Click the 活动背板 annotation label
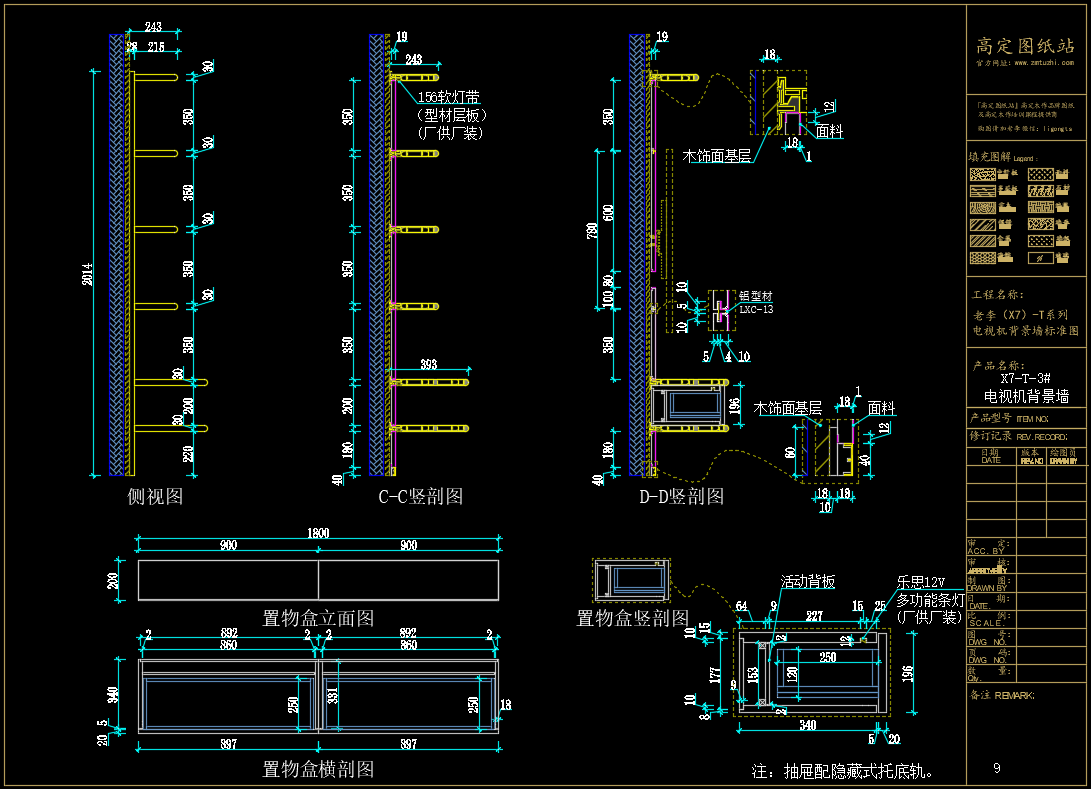 click(x=808, y=582)
